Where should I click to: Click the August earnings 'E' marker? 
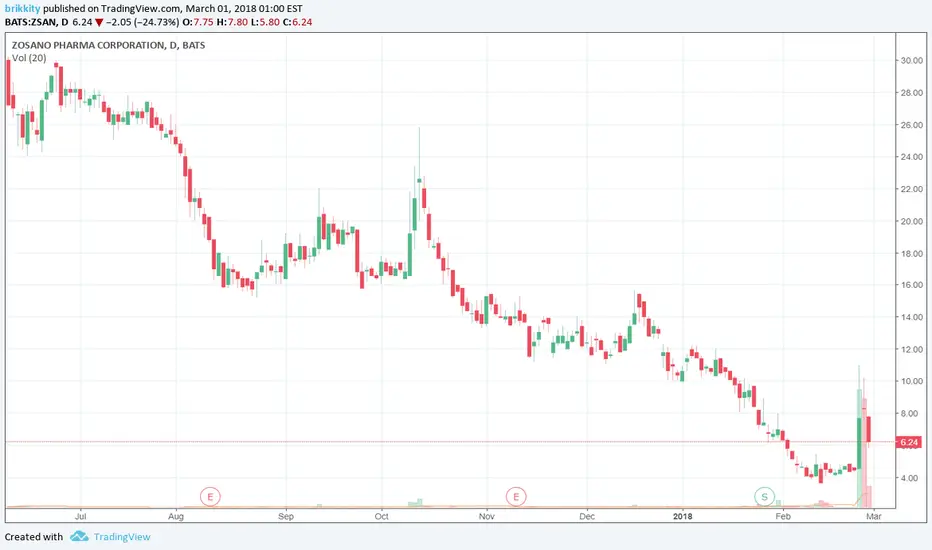[210, 496]
